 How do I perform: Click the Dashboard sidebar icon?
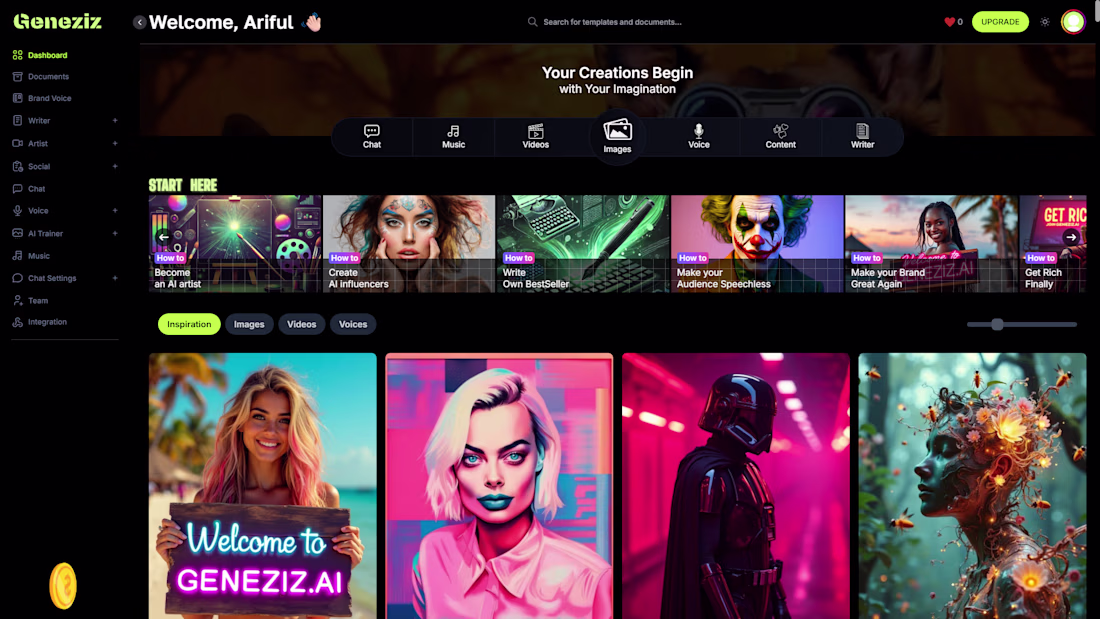pyautogui.click(x=18, y=55)
